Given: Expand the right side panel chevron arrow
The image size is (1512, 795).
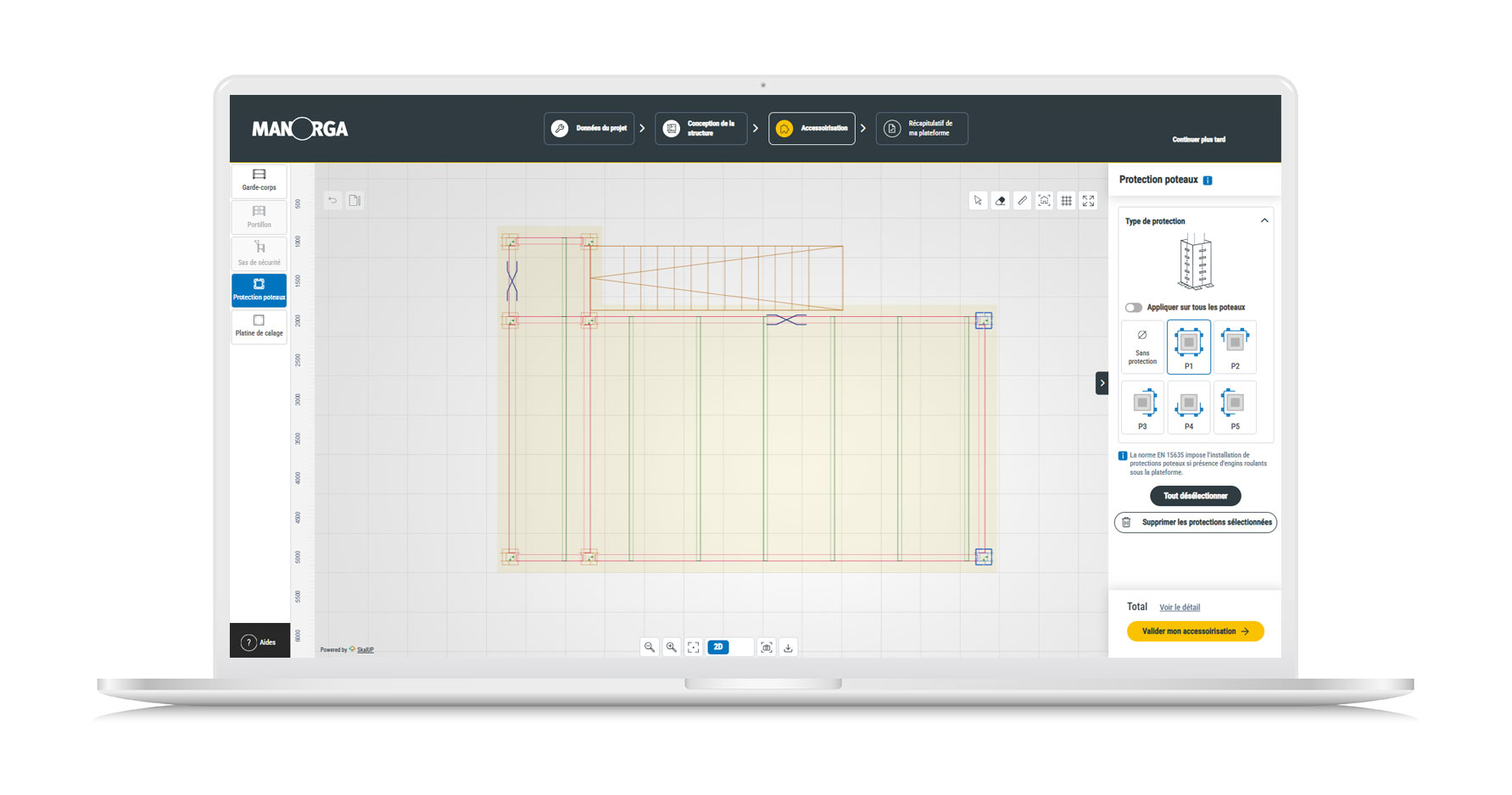Looking at the screenshot, I should (x=1101, y=383).
